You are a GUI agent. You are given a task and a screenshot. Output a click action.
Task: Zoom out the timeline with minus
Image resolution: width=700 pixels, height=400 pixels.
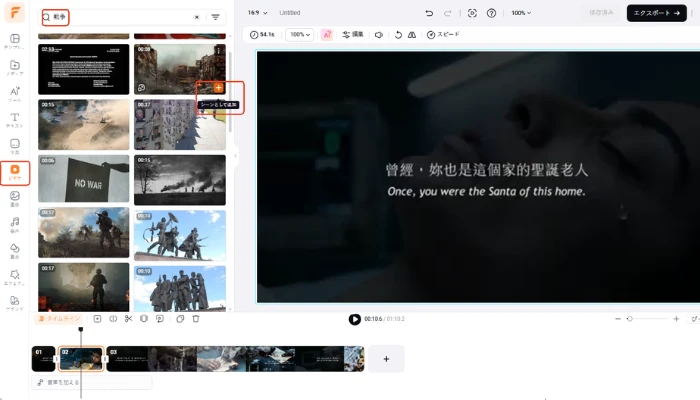618,319
